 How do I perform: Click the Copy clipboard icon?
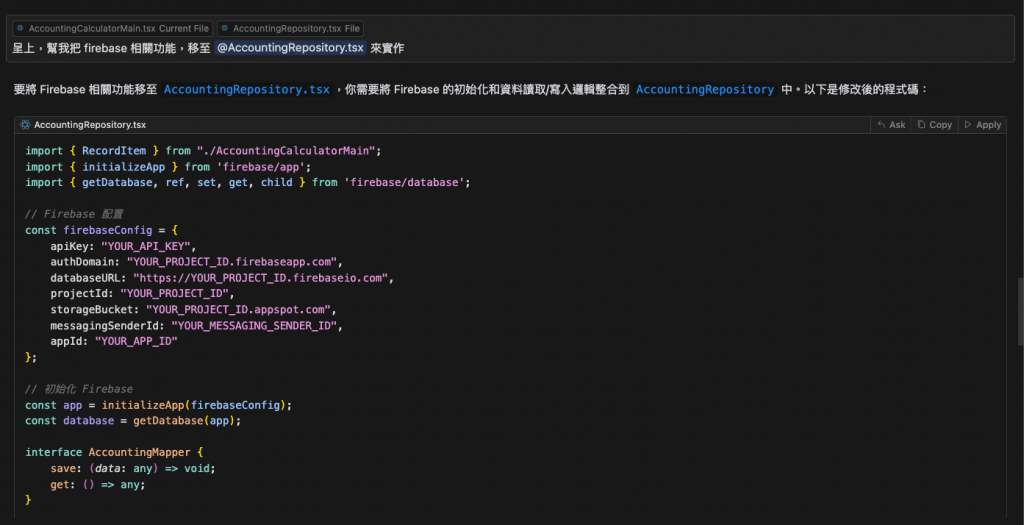(921, 125)
